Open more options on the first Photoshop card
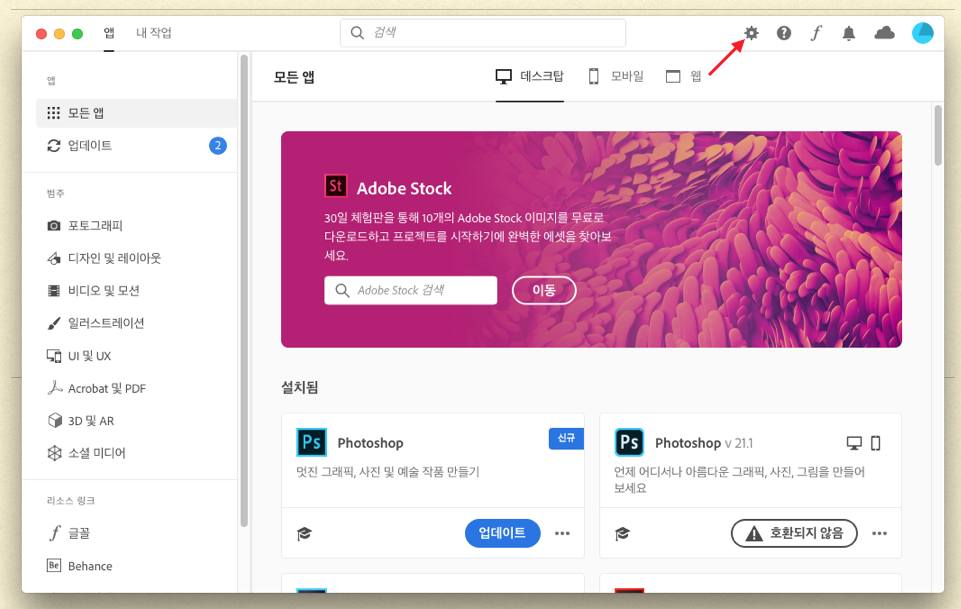 click(562, 534)
